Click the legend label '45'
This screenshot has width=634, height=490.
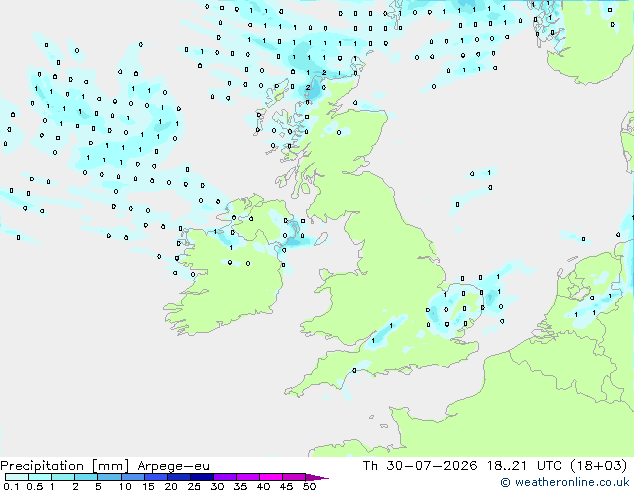click(286, 486)
